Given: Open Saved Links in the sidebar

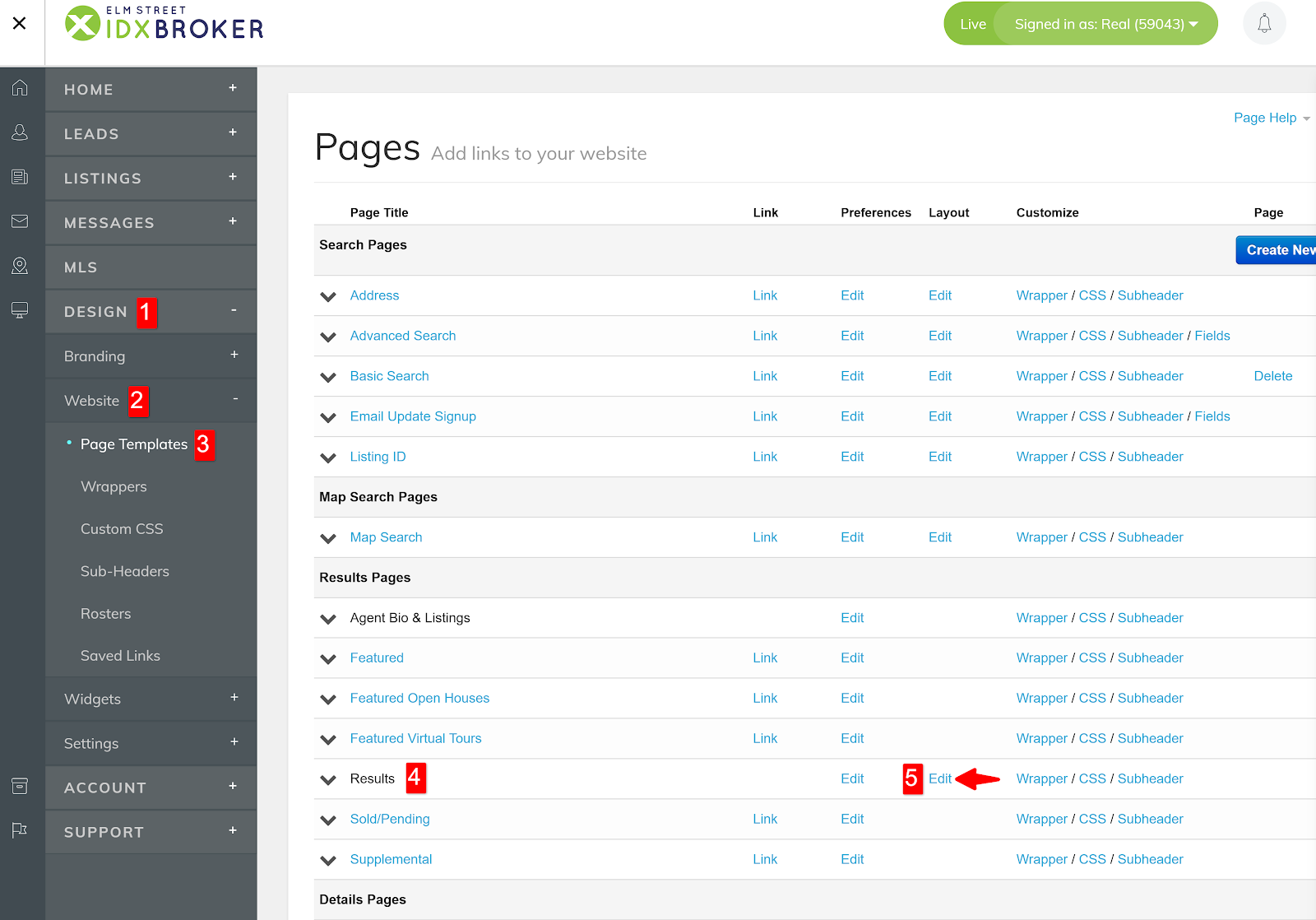Looking at the screenshot, I should [120, 656].
